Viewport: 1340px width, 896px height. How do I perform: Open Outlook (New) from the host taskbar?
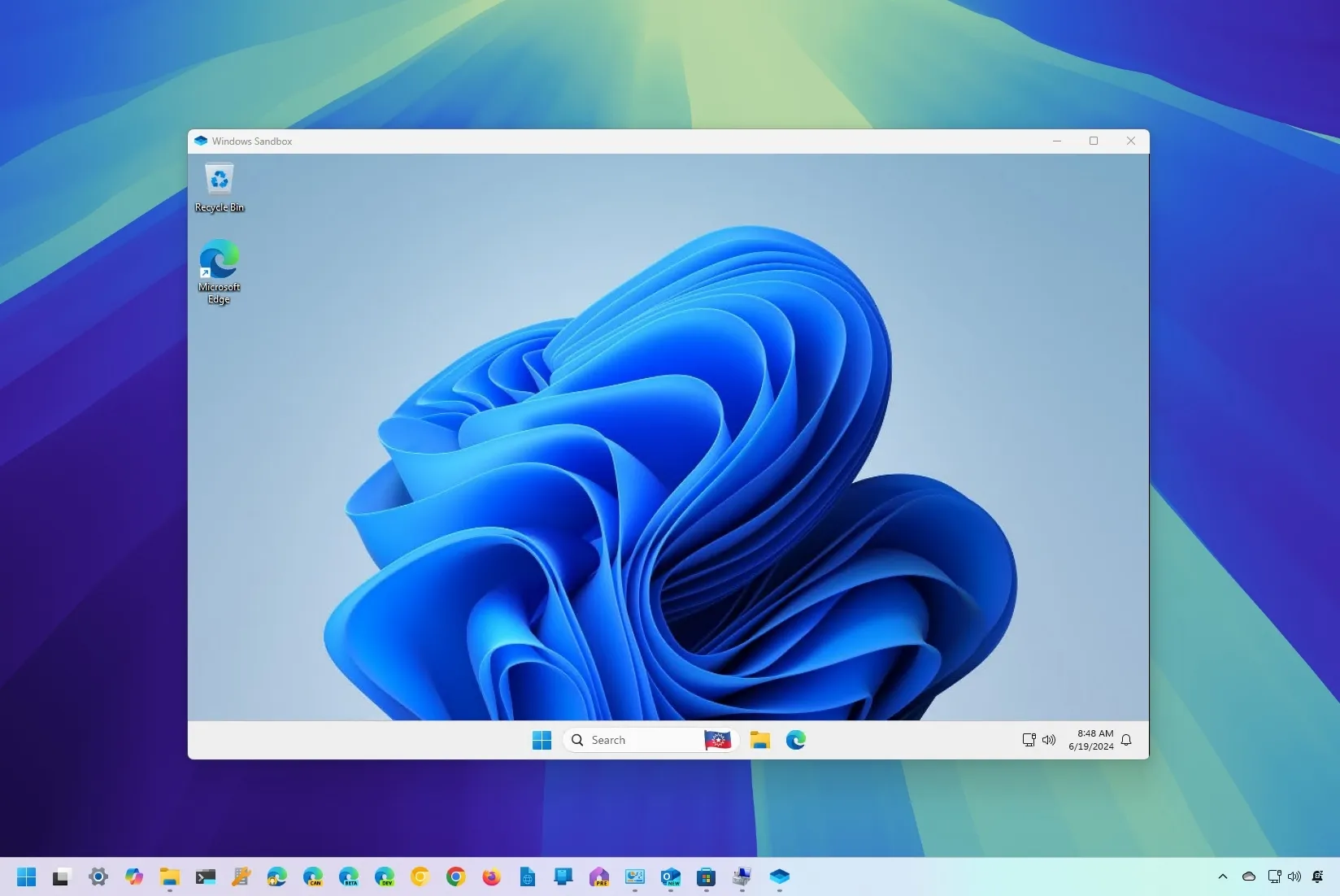(x=670, y=878)
